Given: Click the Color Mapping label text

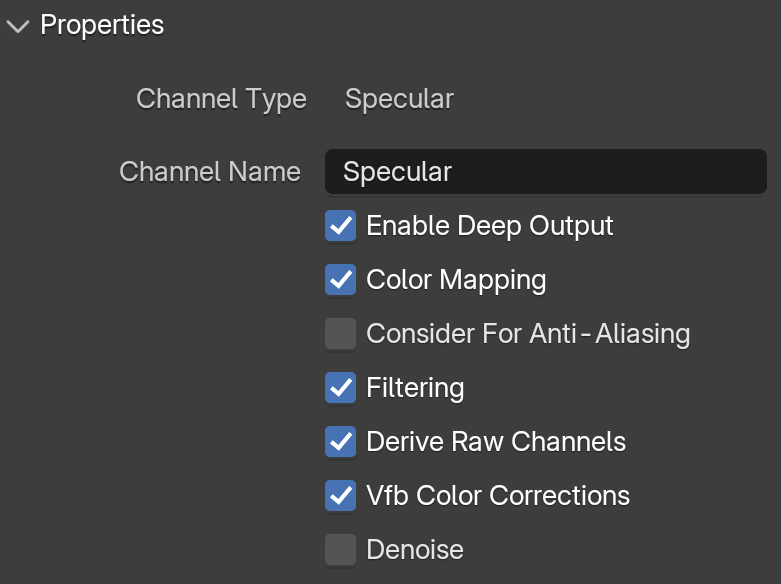Looking at the screenshot, I should 456,280.
